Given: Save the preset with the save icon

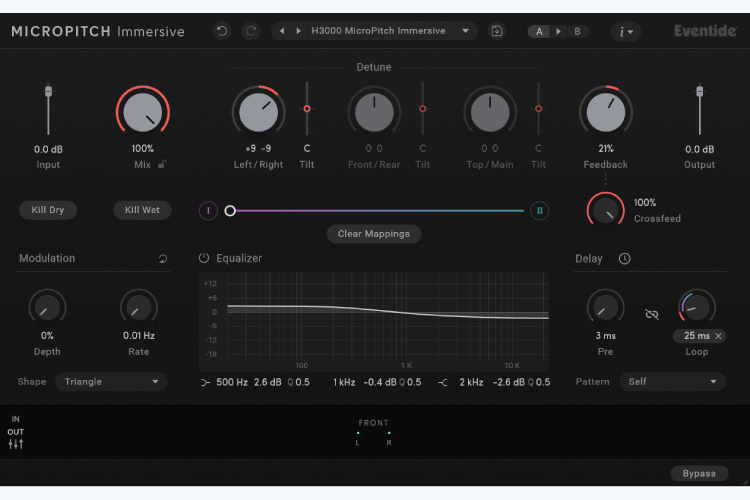Looking at the screenshot, I should pos(497,31).
